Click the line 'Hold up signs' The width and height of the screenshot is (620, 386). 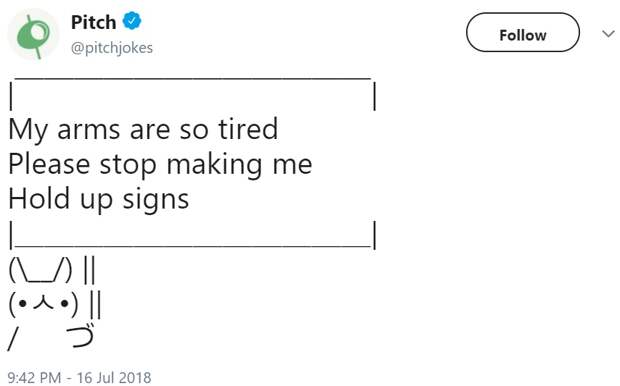tap(98, 199)
